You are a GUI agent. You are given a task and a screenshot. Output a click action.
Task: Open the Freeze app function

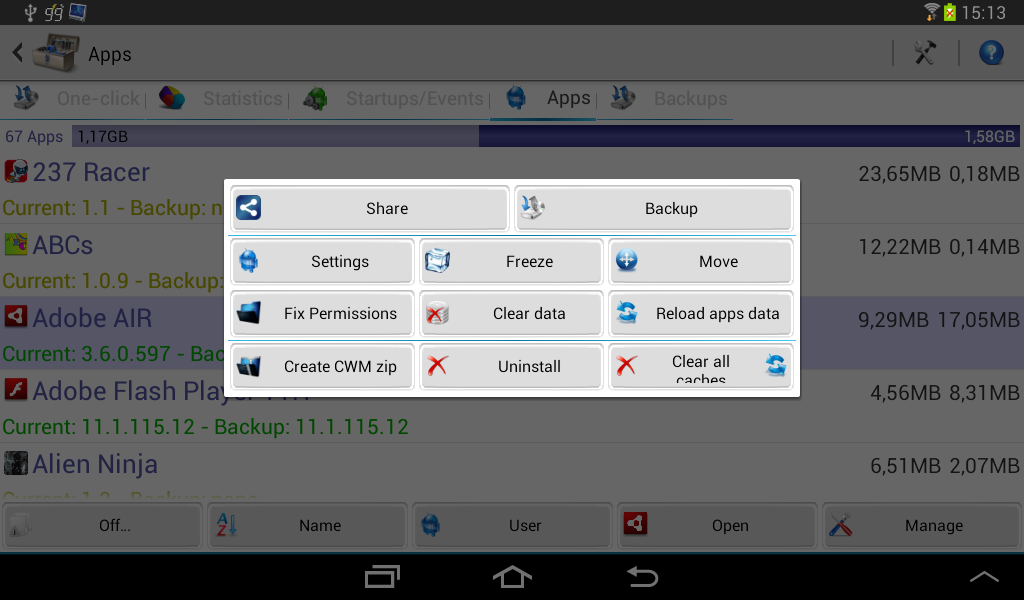coord(511,261)
